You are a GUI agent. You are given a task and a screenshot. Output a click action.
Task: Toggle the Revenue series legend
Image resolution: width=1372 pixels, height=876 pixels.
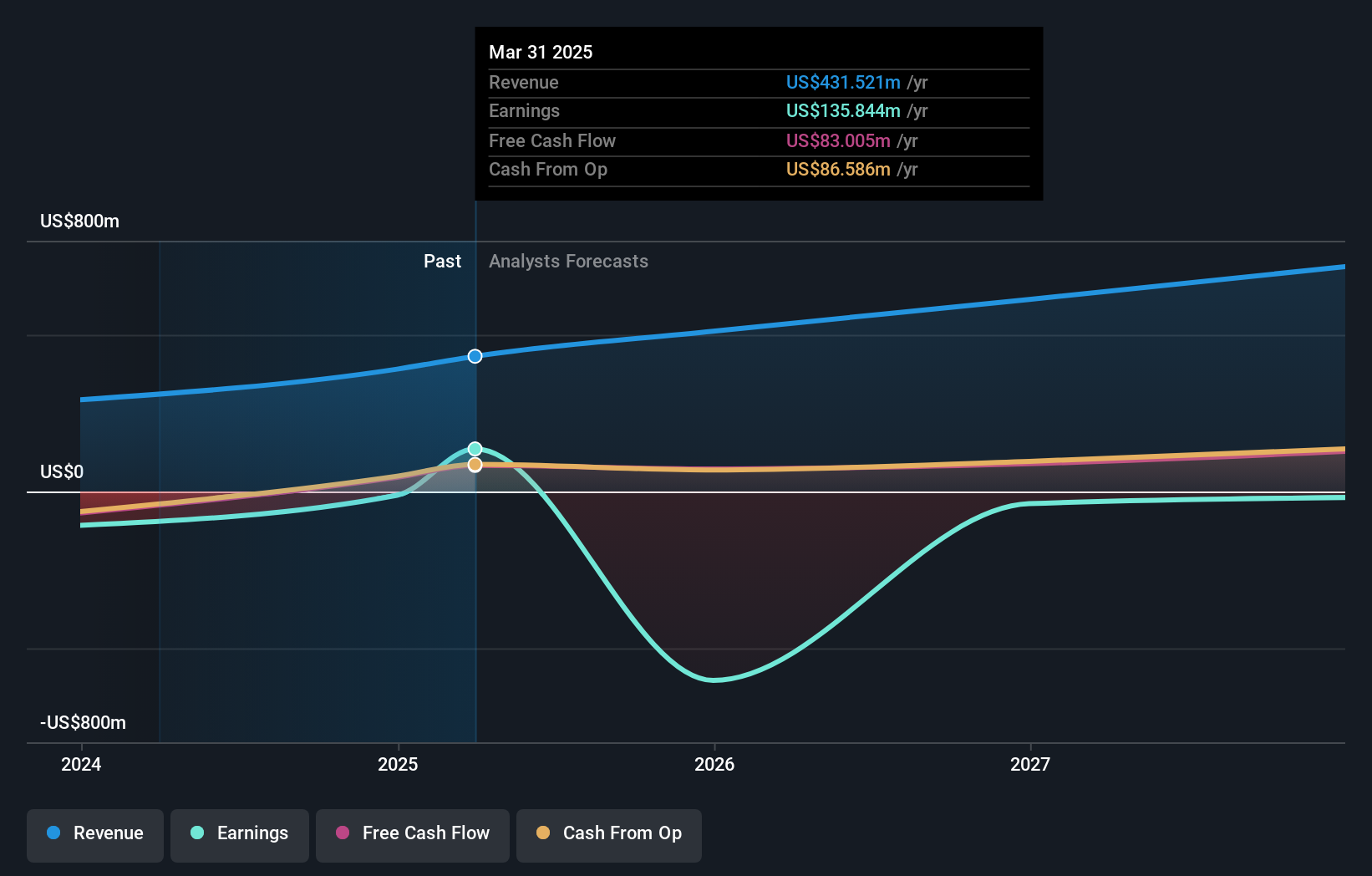pyautogui.click(x=95, y=835)
